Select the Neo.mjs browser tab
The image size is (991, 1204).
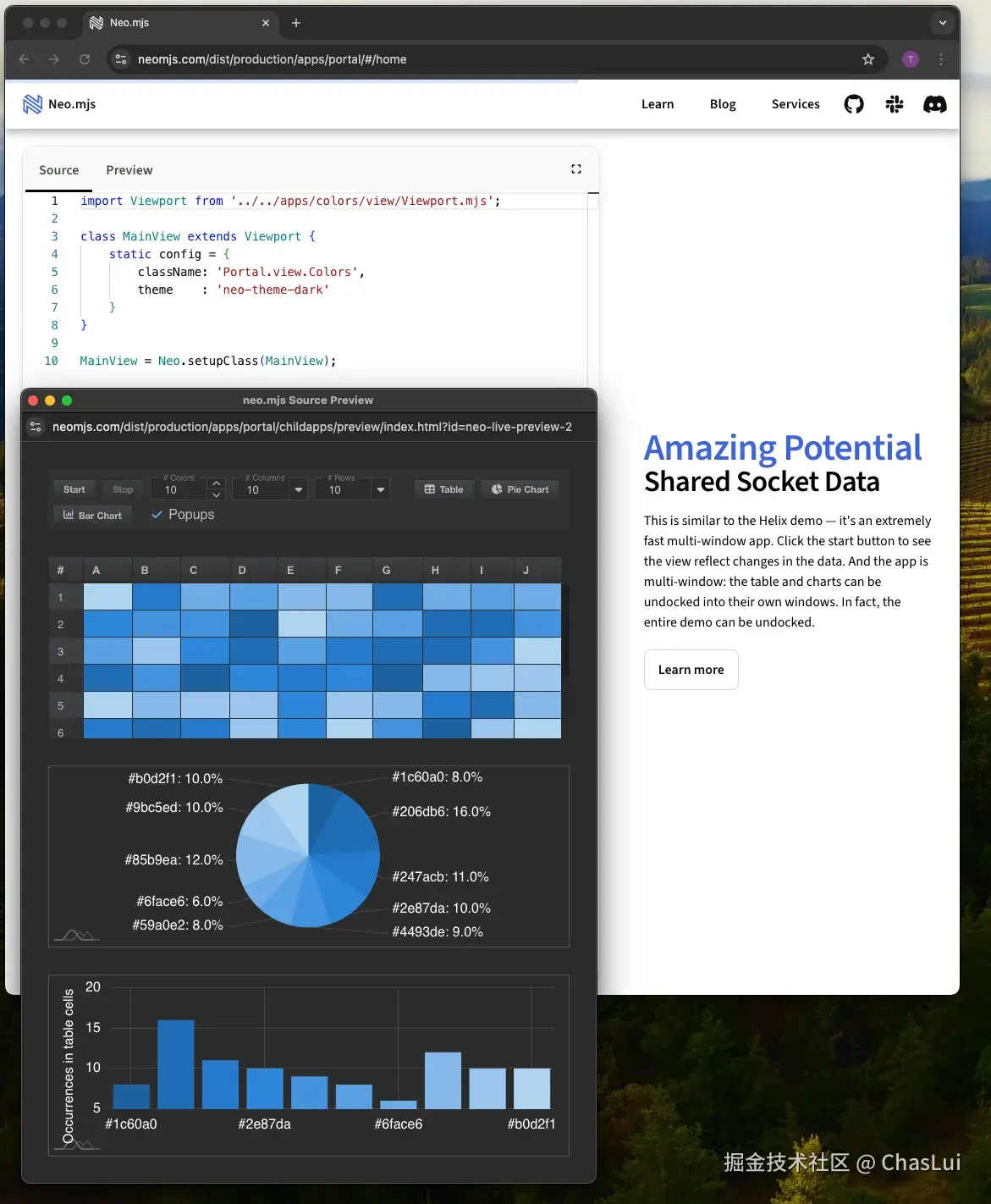click(179, 23)
